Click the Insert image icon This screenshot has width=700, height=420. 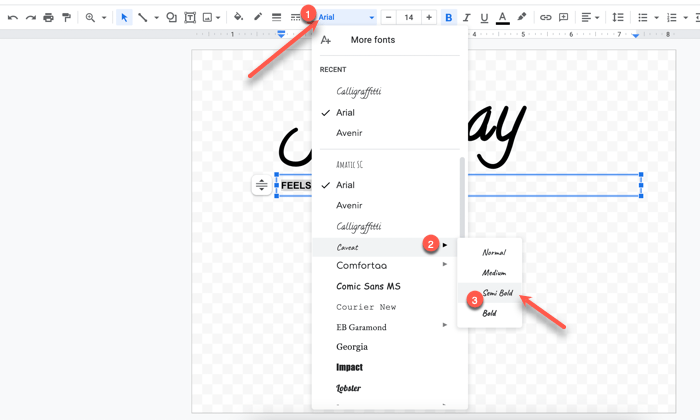tap(207, 17)
